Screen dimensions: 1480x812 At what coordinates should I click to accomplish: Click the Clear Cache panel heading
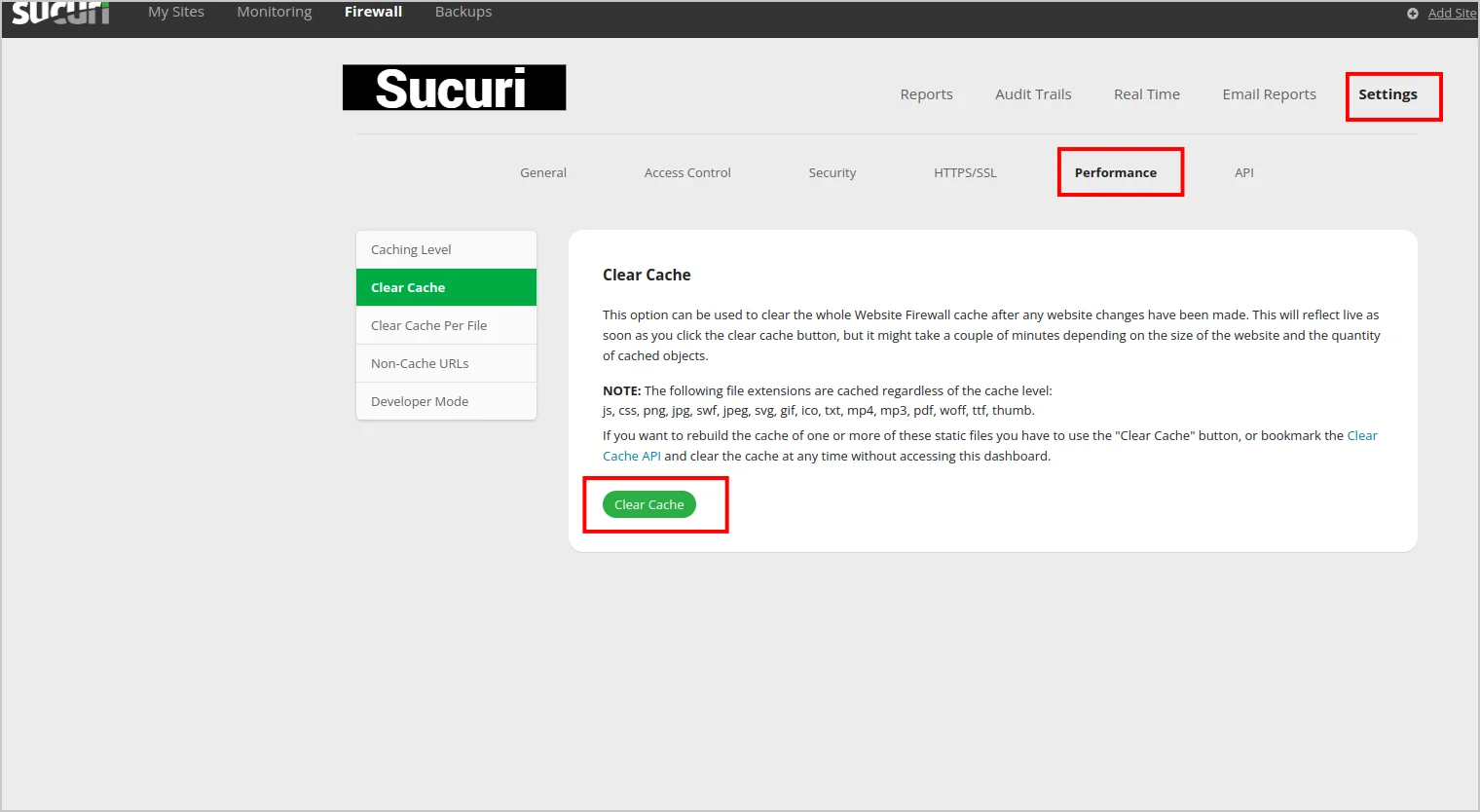tap(647, 275)
